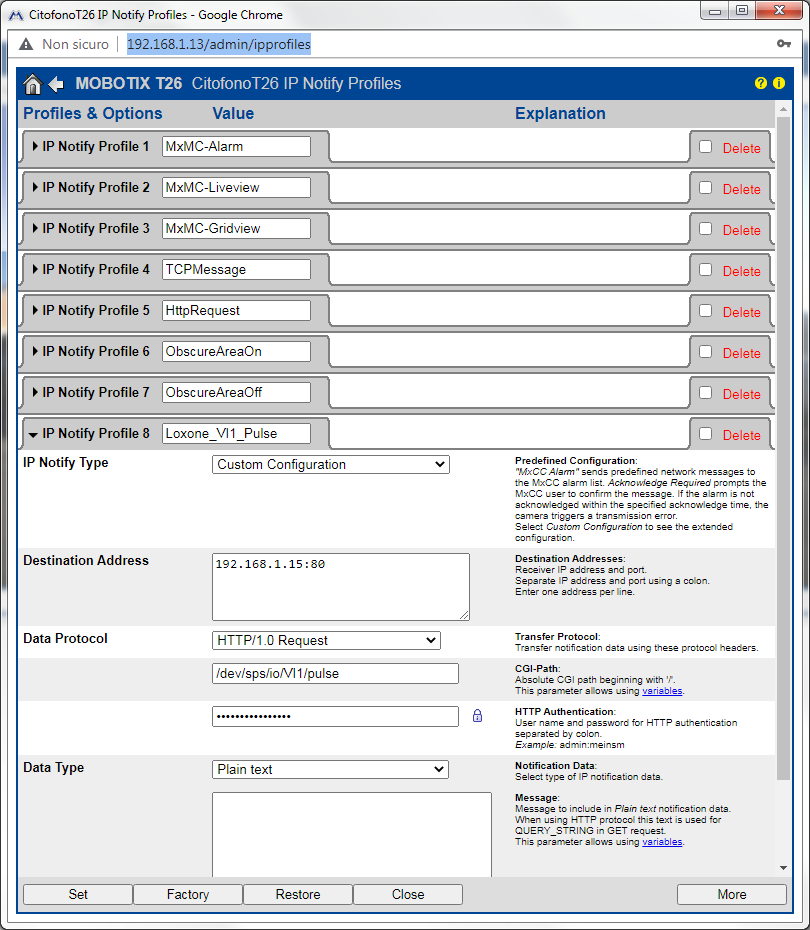
Task: Tick the Delete checkbox for Profile 2
Action: (x=706, y=187)
